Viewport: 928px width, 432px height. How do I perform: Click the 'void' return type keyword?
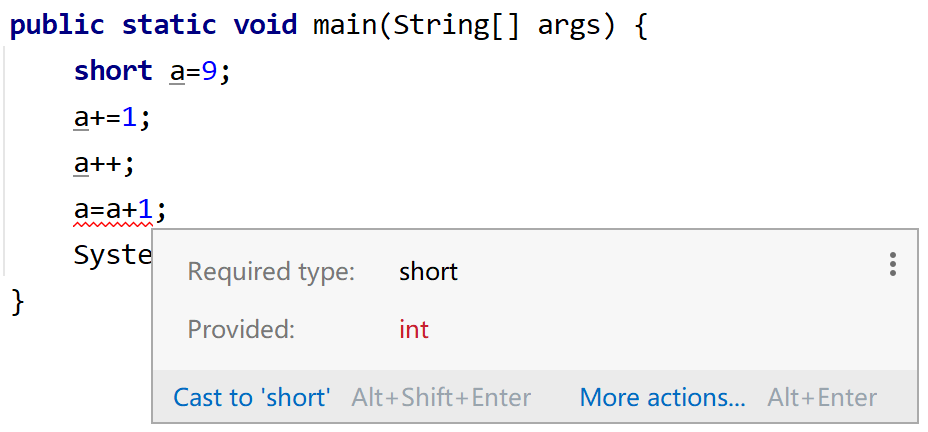(266, 25)
